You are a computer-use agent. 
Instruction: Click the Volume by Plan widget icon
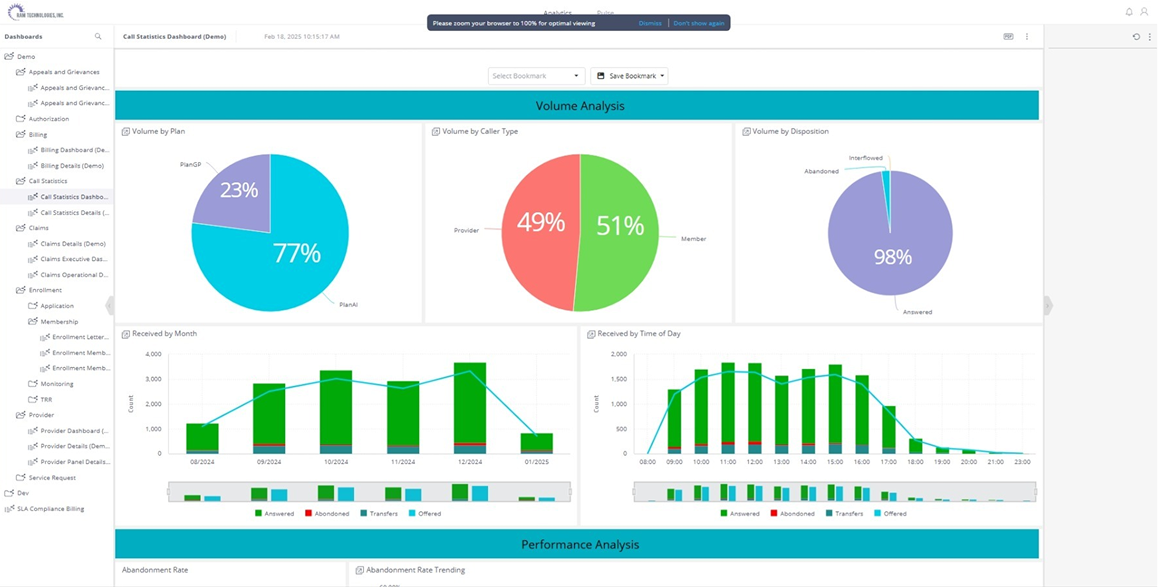(125, 131)
